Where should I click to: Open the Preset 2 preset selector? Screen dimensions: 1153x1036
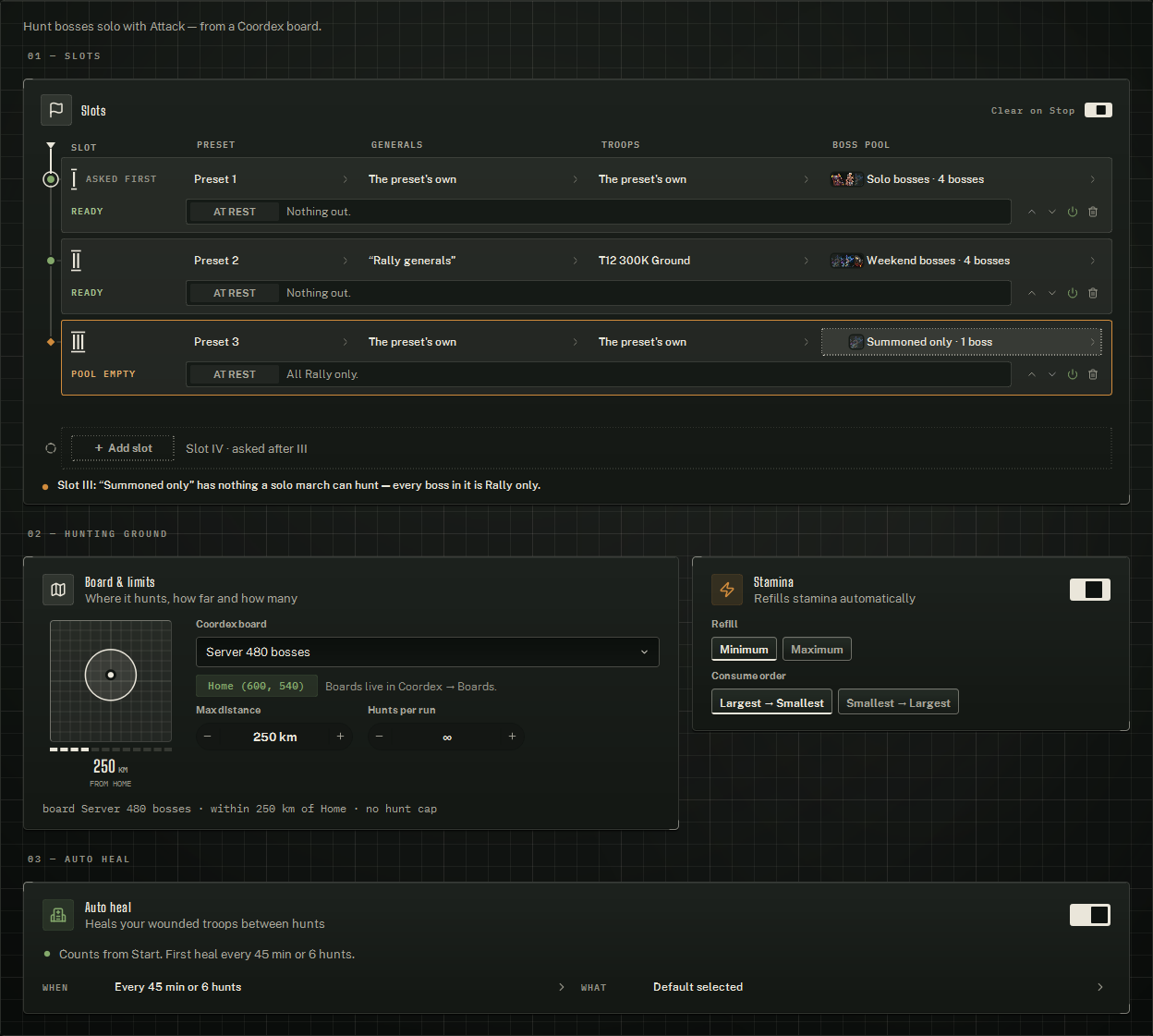(x=272, y=261)
